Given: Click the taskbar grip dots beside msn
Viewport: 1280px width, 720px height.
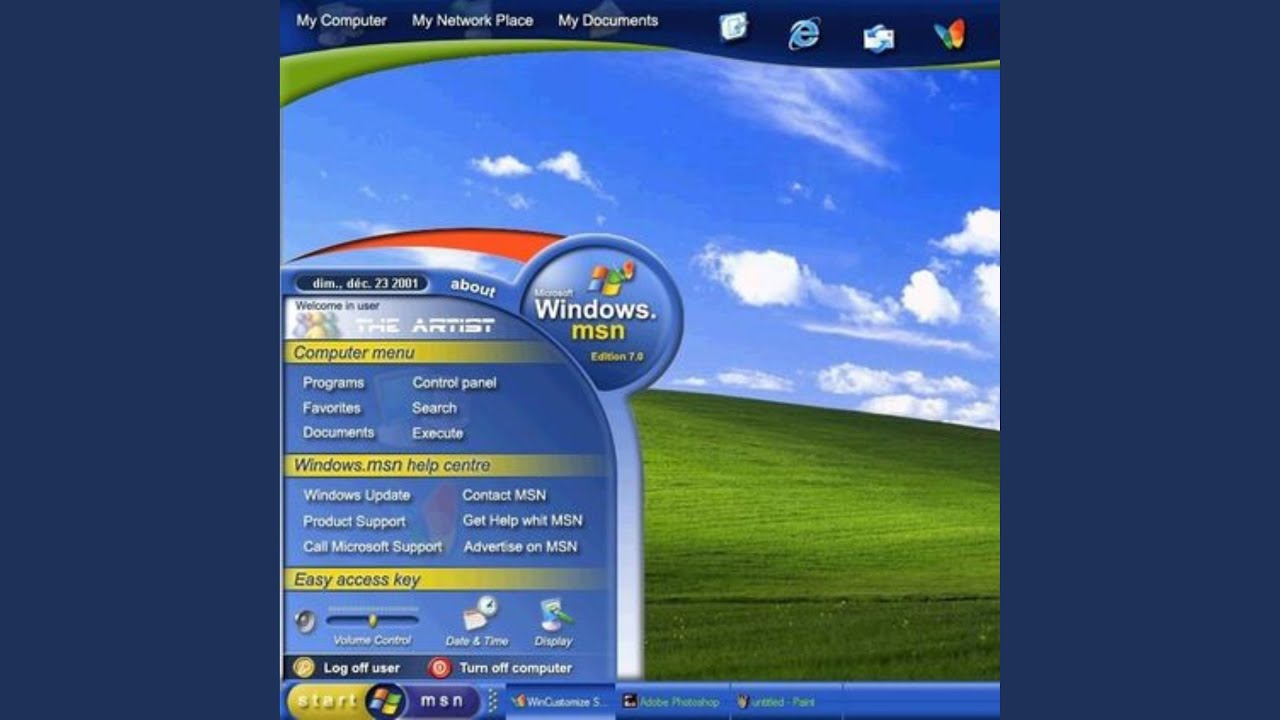Looking at the screenshot, I should 493,701.
